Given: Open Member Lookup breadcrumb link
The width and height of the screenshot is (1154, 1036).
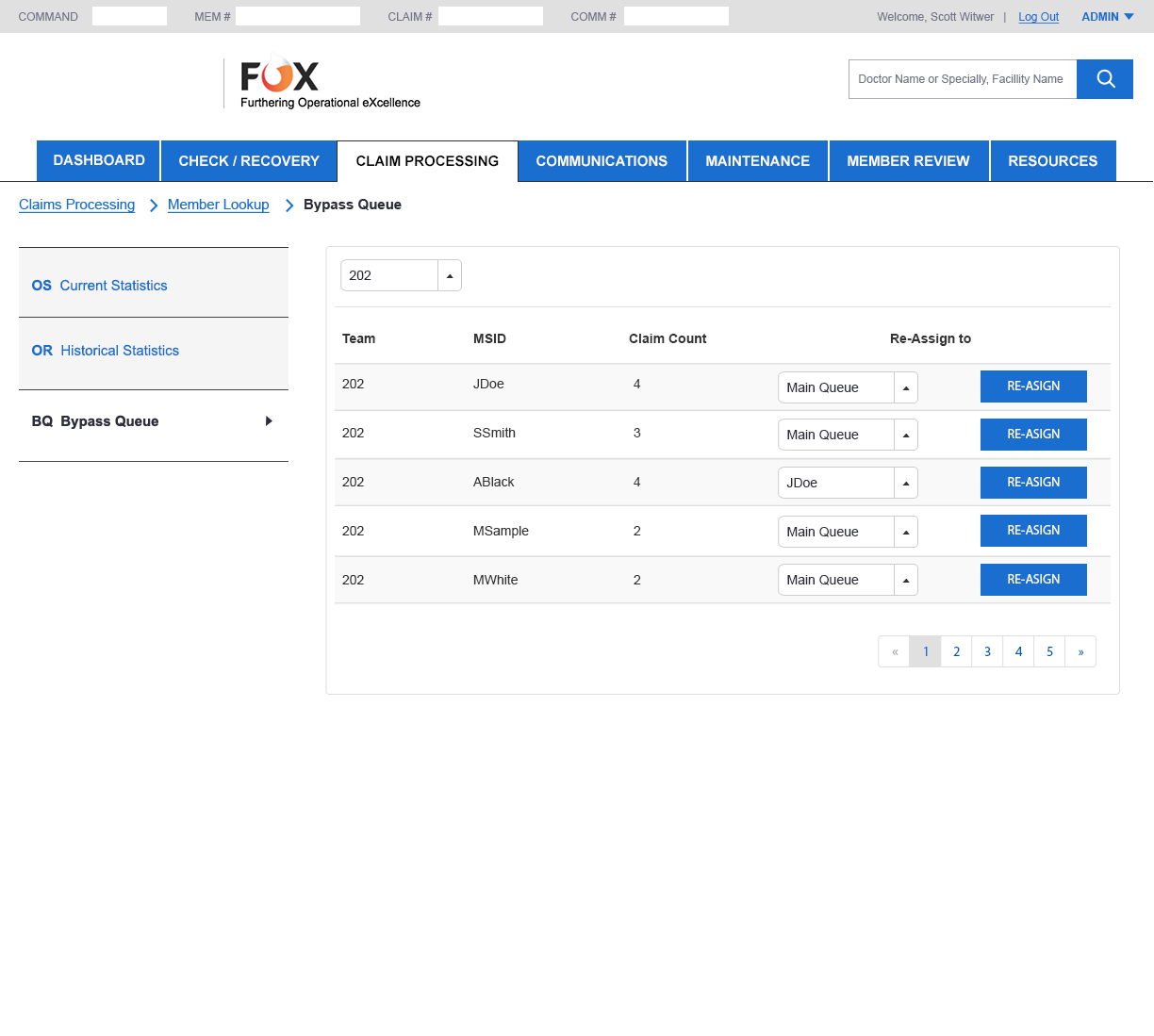Looking at the screenshot, I should [x=218, y=205].
